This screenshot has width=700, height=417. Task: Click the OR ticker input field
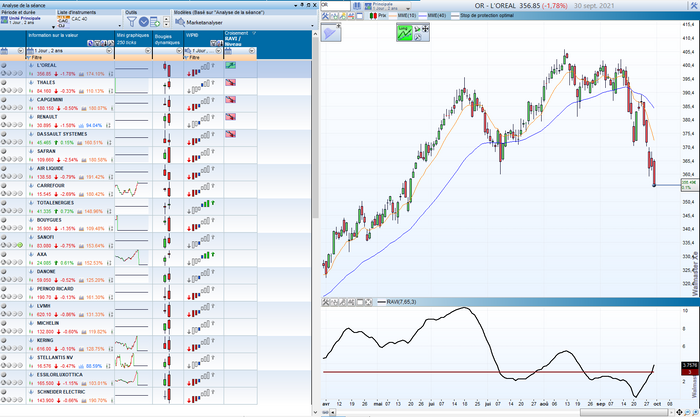pyautogui.click(x=335, y=6)
